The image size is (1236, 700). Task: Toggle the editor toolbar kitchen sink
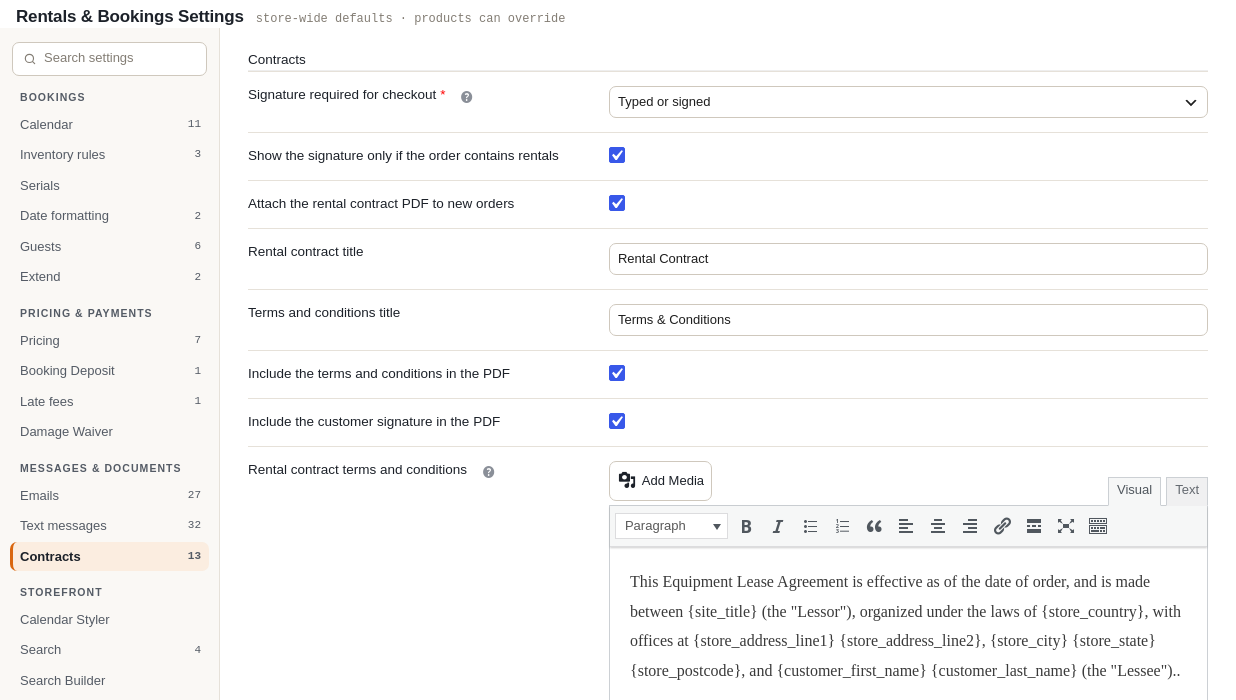click(x=1098, y=526)
